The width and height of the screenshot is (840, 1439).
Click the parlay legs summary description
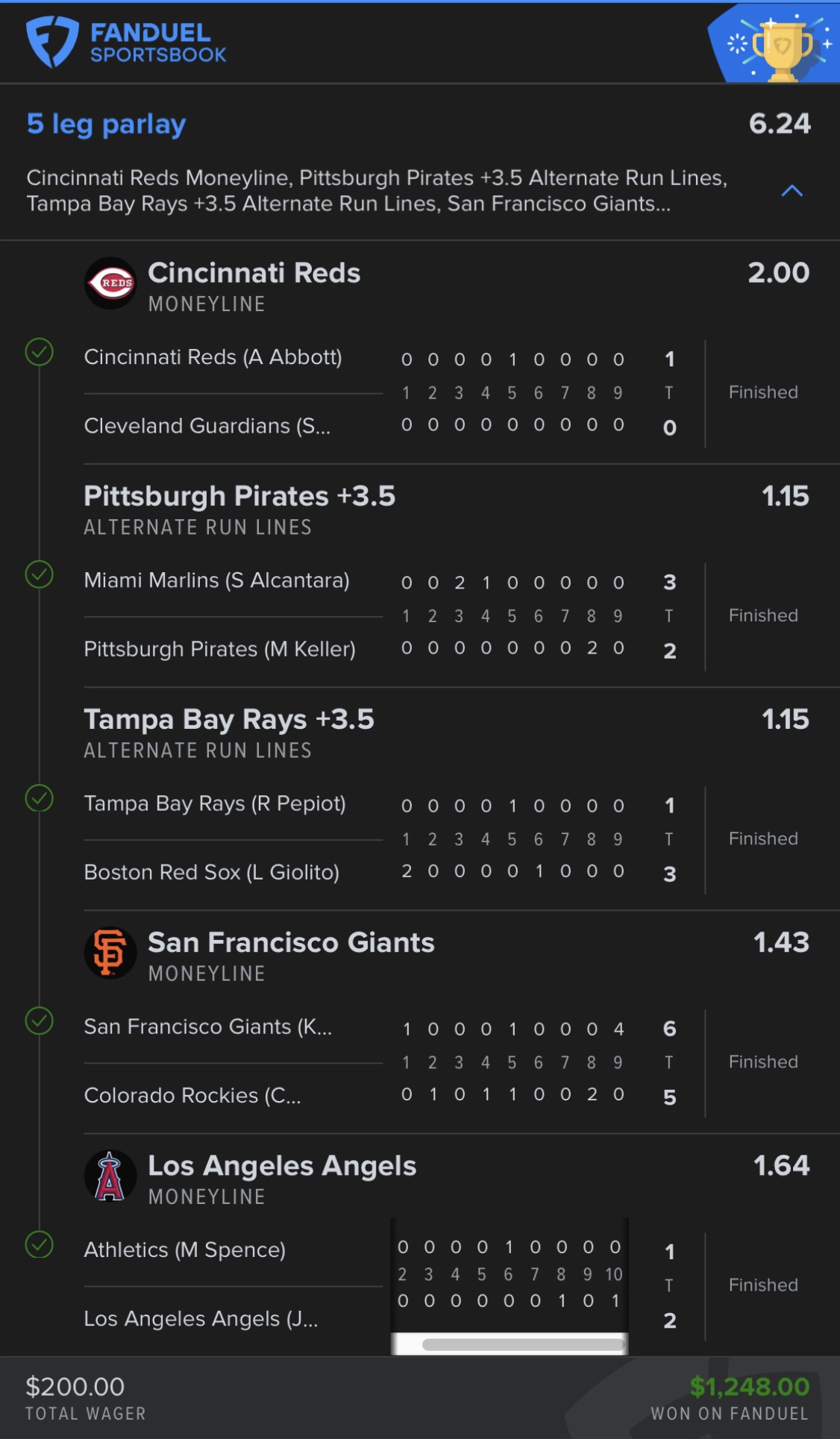pyautogui.click(x=377, y=191)
